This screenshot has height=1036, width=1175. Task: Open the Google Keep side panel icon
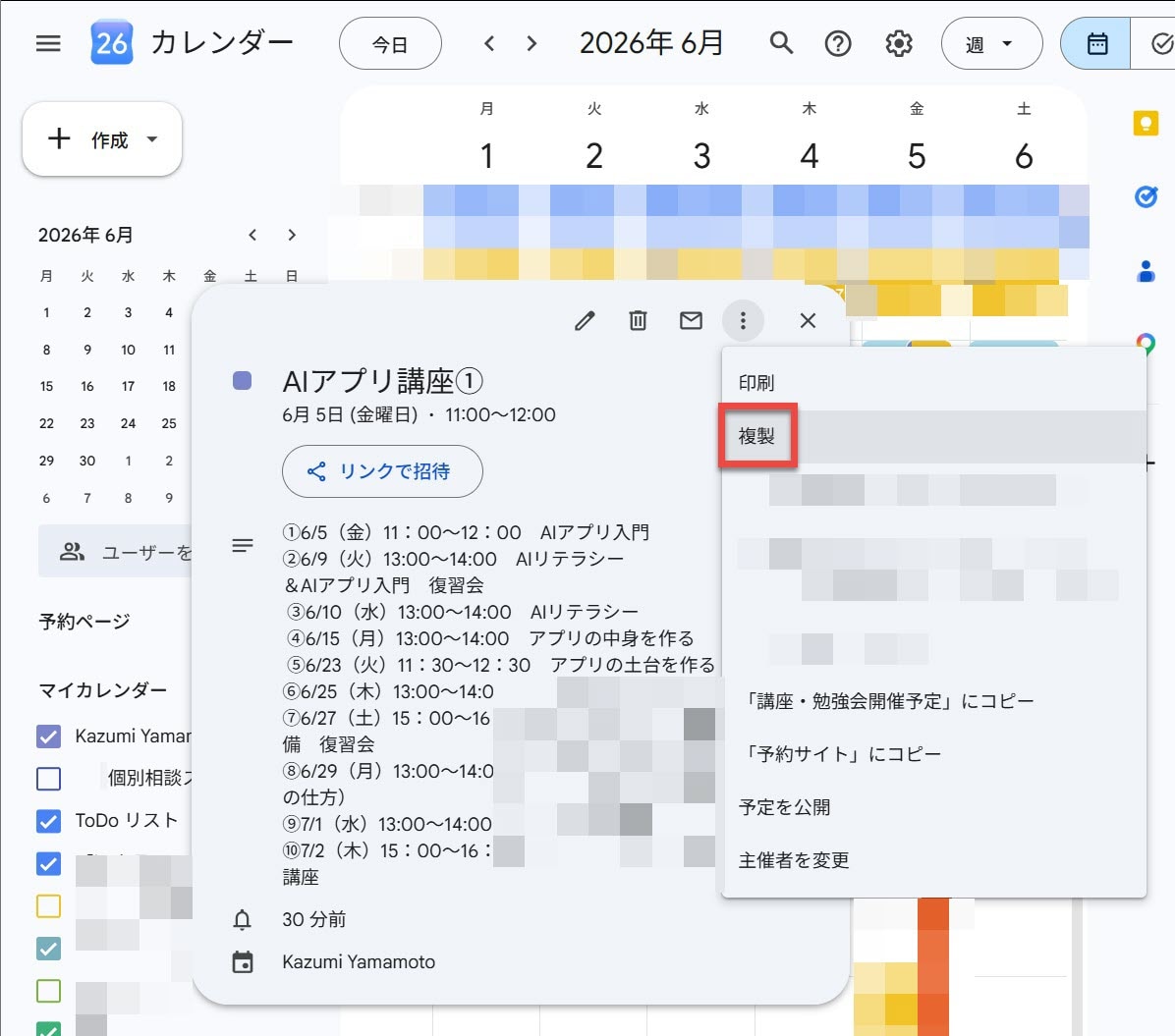[x=1145, y=123]
